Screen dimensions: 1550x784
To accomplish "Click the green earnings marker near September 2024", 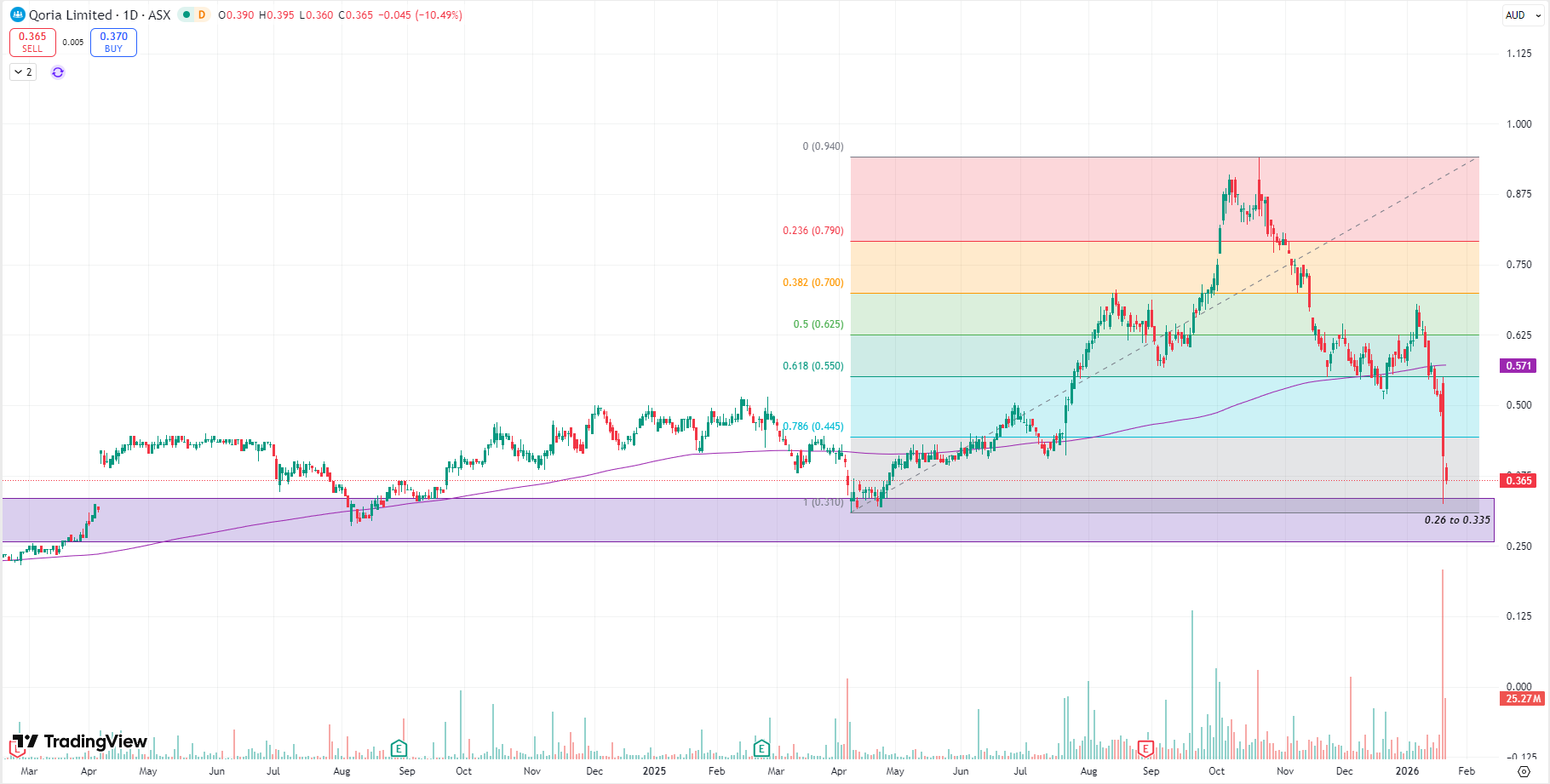I will [399, 749].
